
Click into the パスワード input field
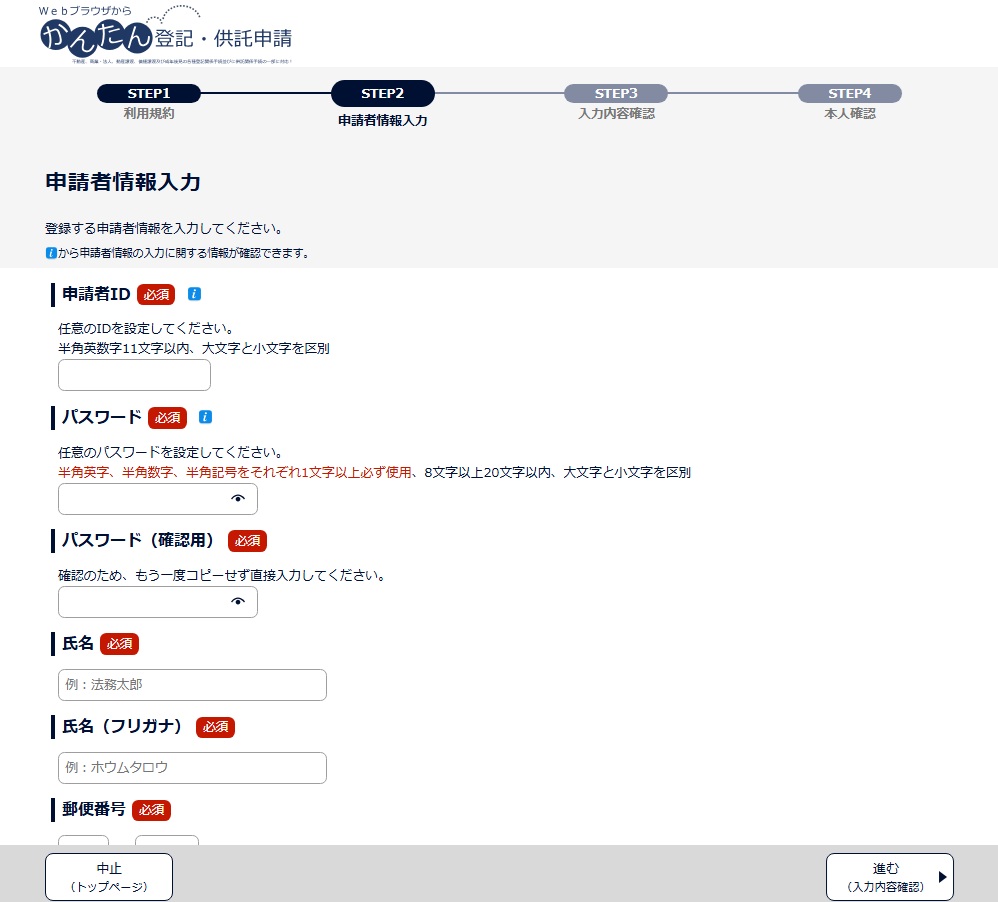pos(142,499)
